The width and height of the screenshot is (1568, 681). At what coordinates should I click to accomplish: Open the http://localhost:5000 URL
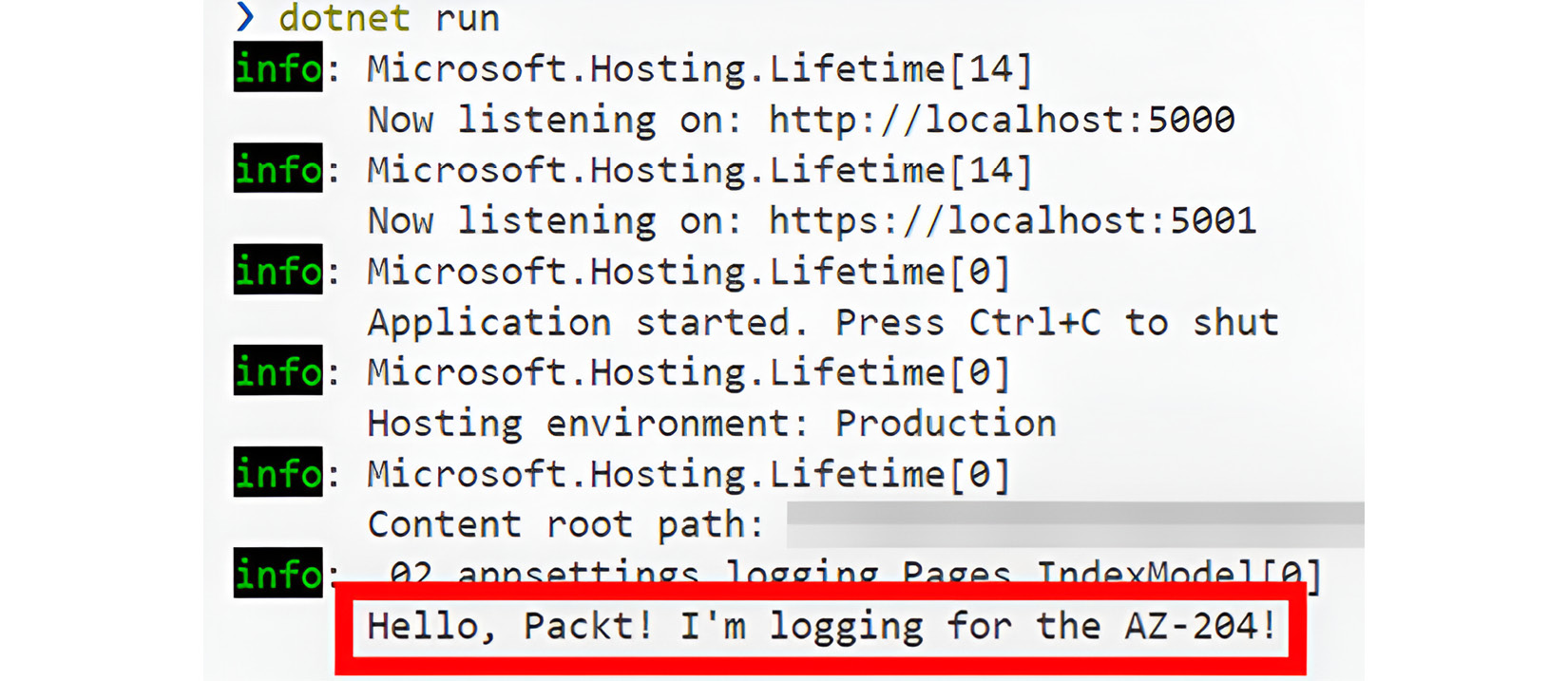(1002, 120)
